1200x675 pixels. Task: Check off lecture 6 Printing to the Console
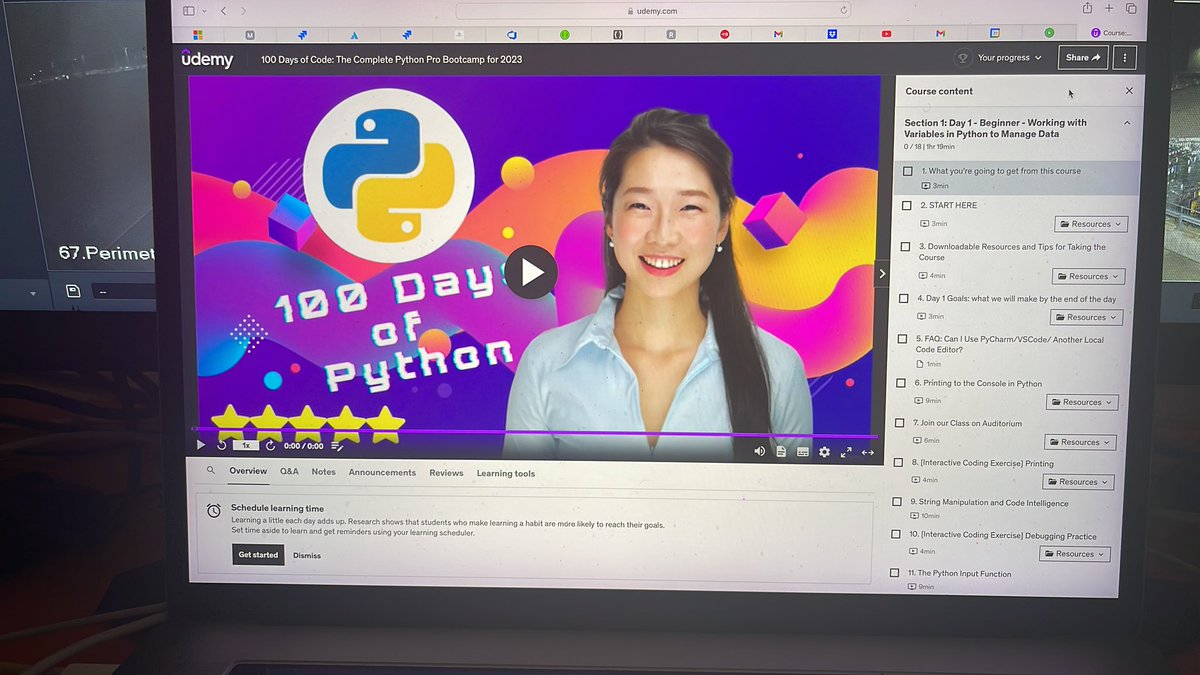(x=902, y=382)
